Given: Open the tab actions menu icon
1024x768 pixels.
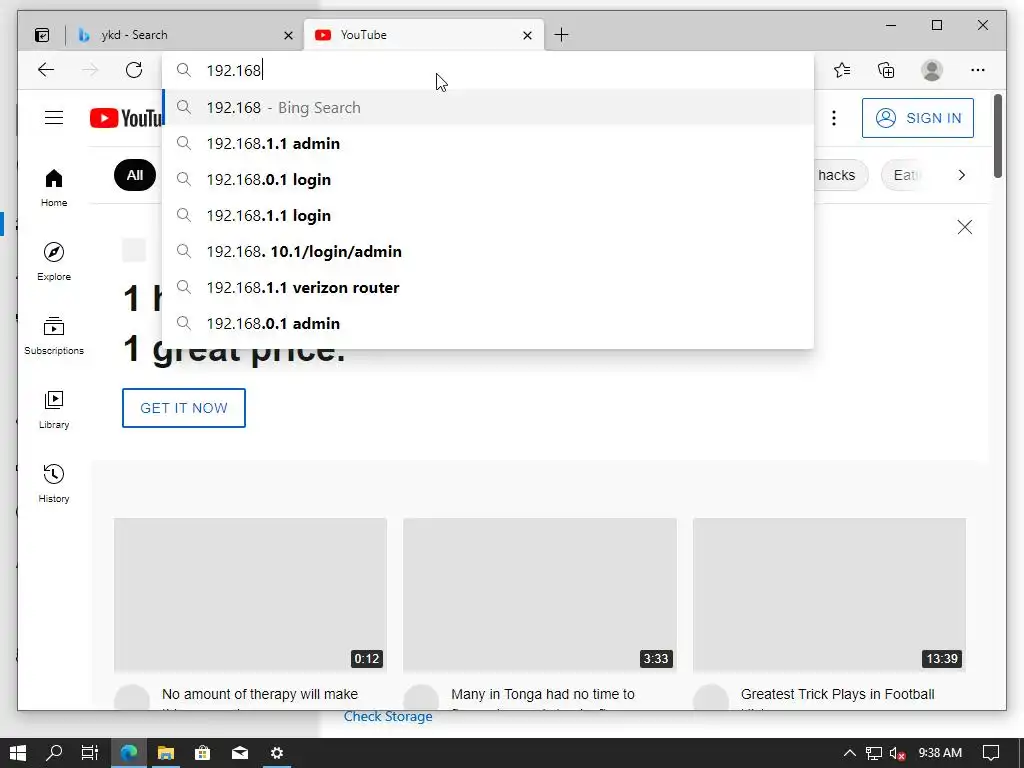Looking at the screenshot, I should coord(42,35).
